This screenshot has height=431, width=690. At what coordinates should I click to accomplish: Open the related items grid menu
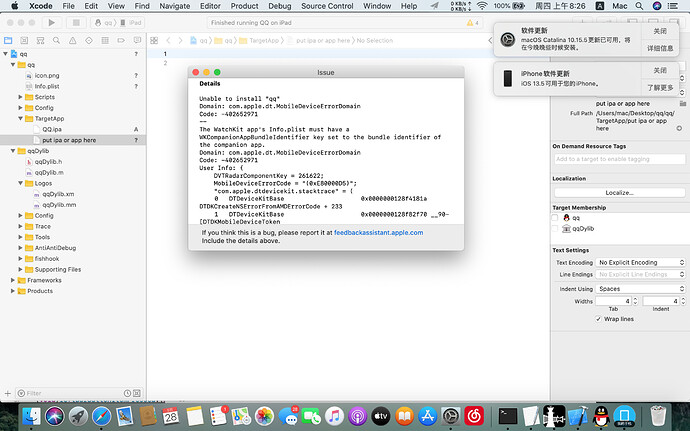pos(154,41)
